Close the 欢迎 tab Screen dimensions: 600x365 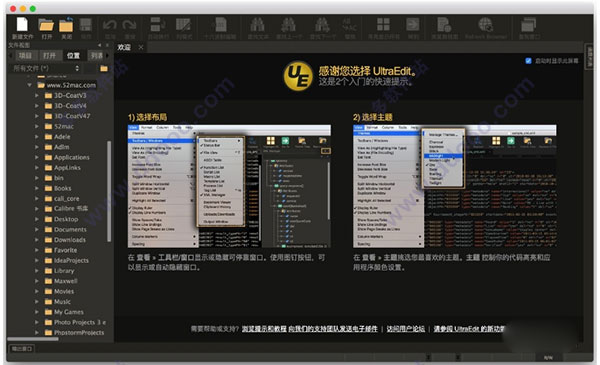[141, 47]
